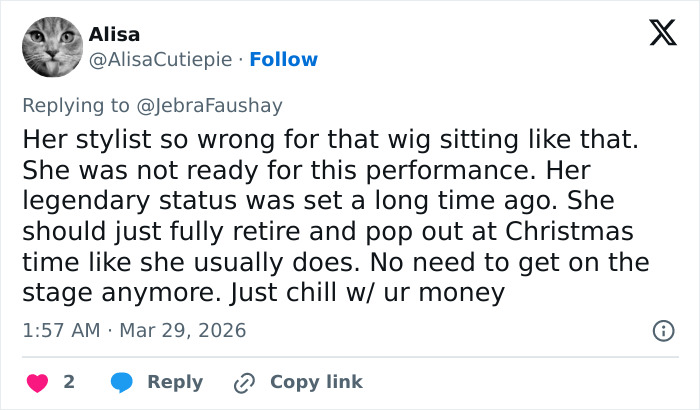The image size is (700, 410).
Task: Open the Twitter info circle icon
Action: [661, 330]
